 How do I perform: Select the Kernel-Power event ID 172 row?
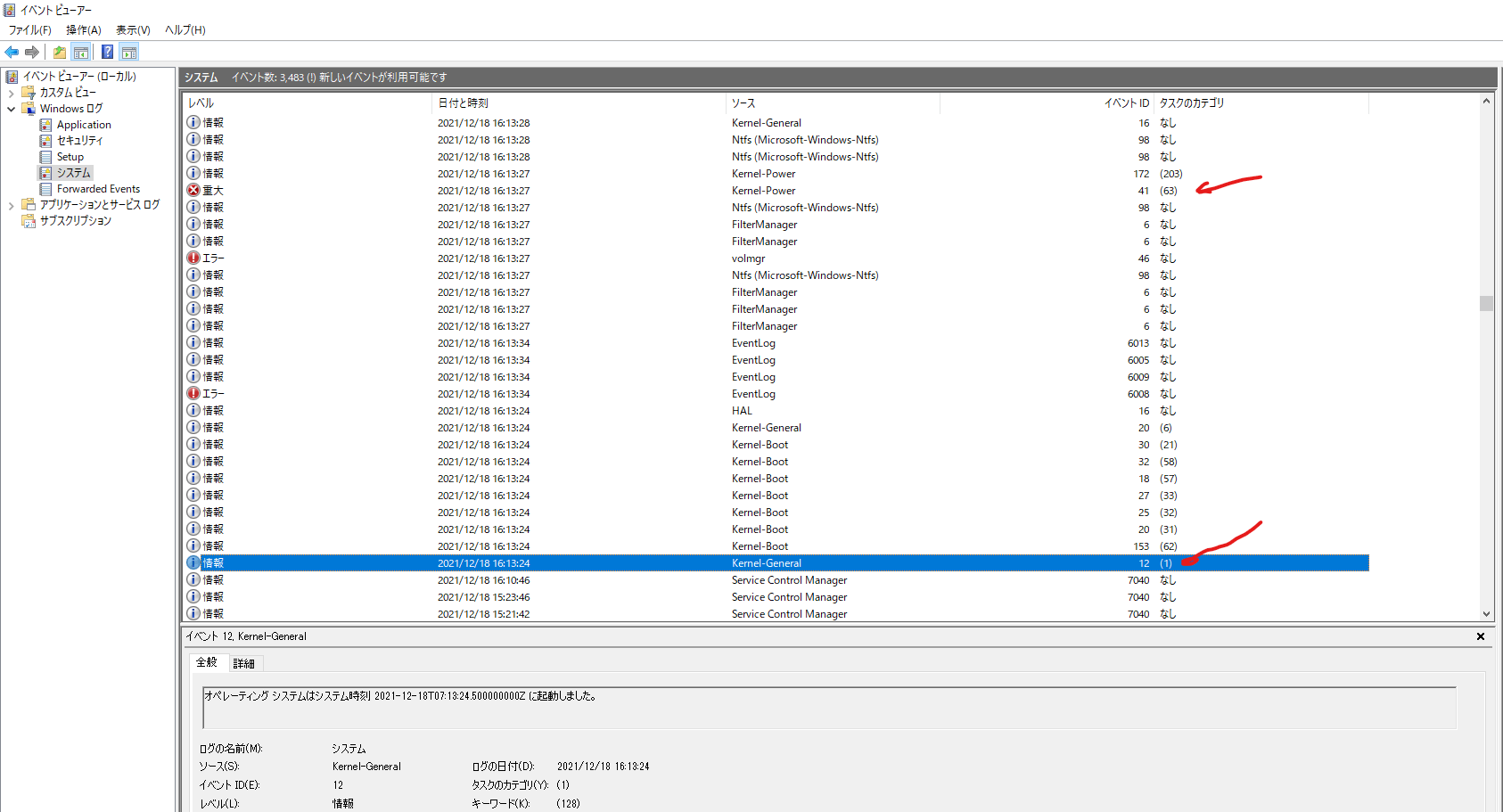click(776, 174)
